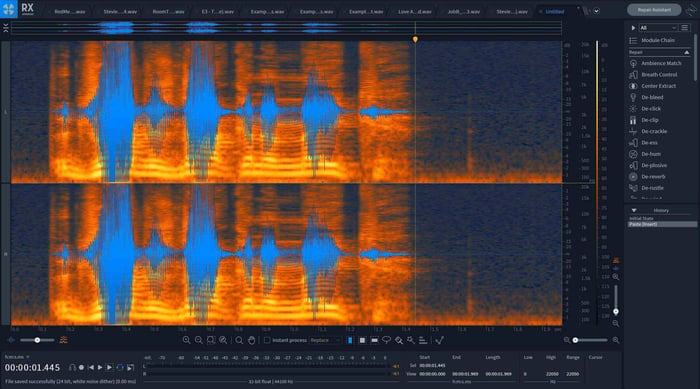
Task: Toggle headphone monitoring icon
Action: click(x=72, y=368)
